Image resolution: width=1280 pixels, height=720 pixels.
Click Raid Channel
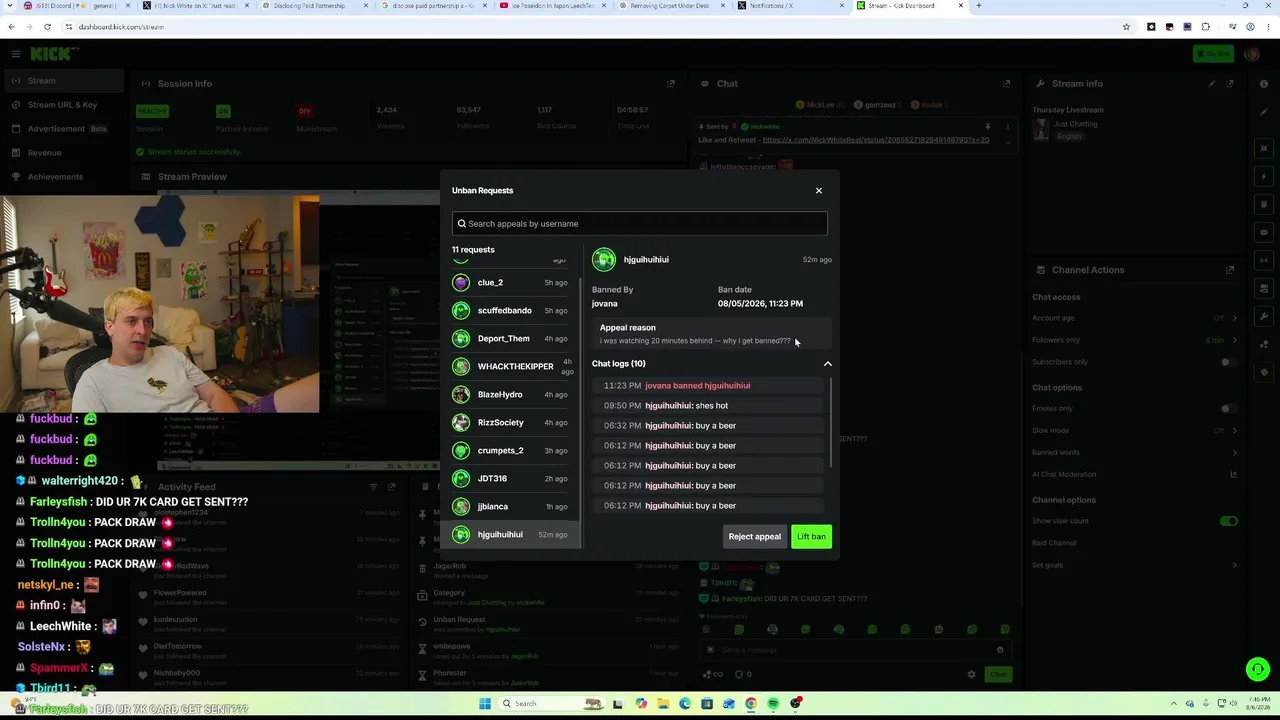click(x=1054, y=543)
